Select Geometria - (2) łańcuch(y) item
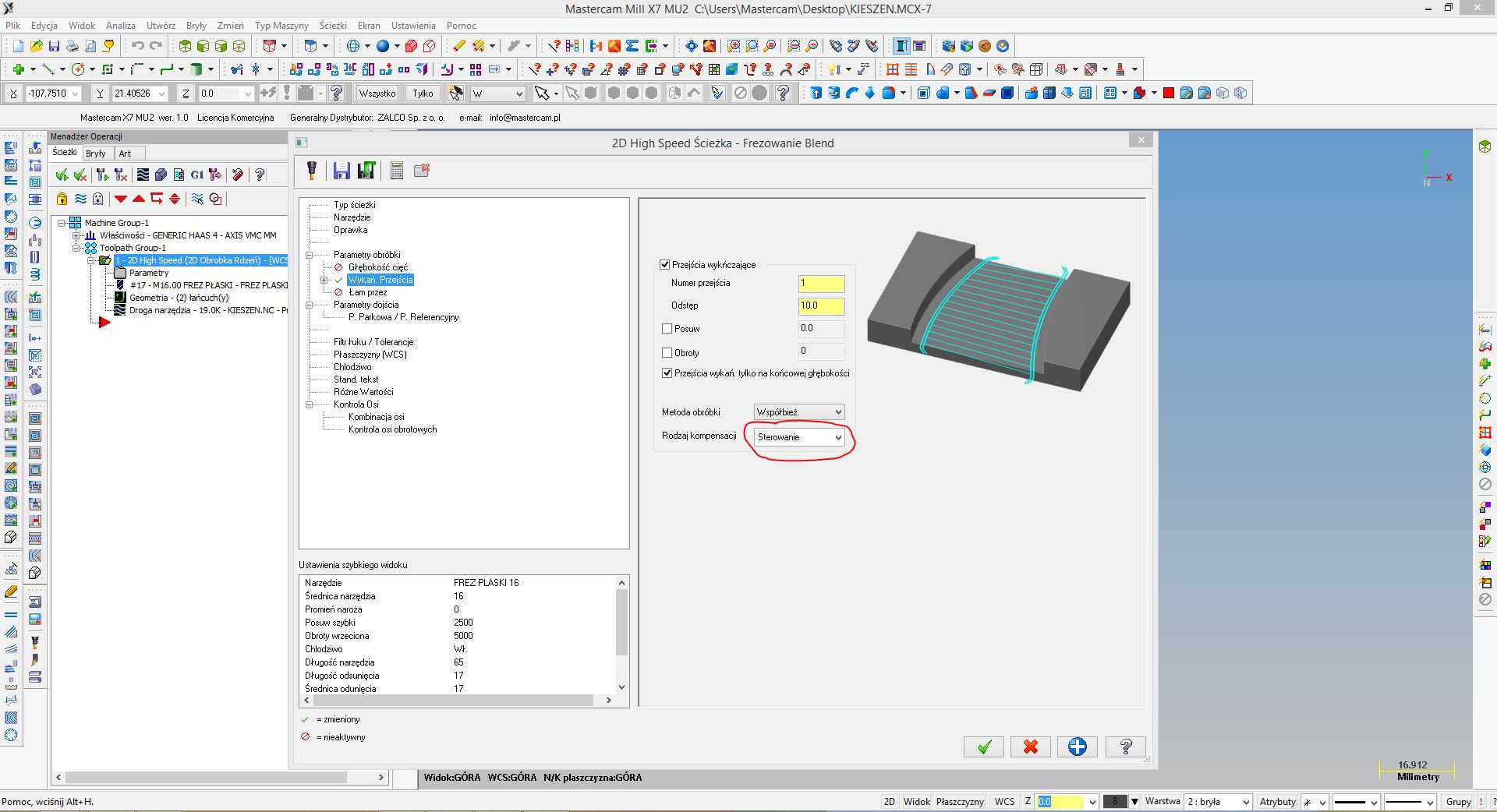Screen dimensions: 1497x812 click(179, 298)
